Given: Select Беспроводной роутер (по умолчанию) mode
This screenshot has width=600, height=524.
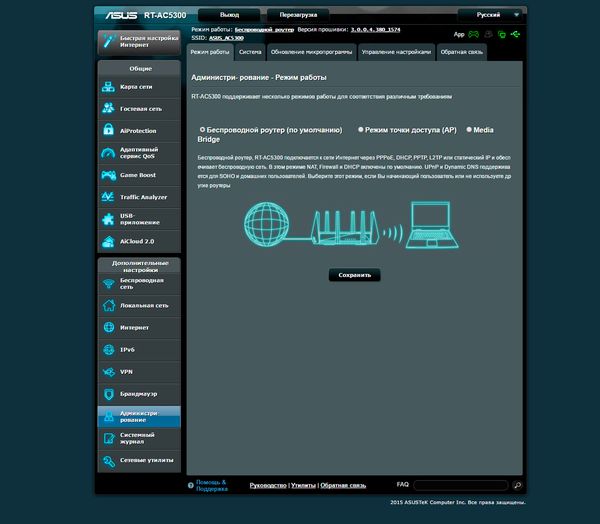Looking at the screenshot, I should tap(203, 130).
